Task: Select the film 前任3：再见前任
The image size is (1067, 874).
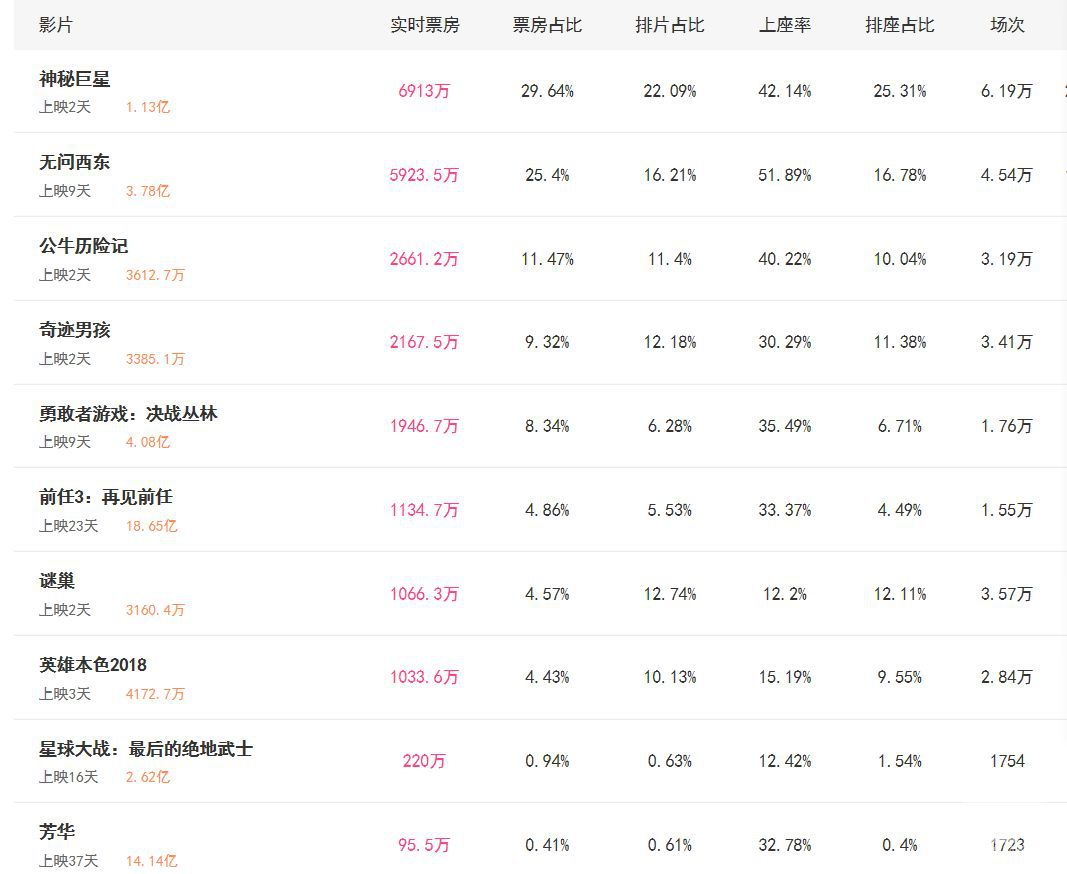Action: [105, 497]
